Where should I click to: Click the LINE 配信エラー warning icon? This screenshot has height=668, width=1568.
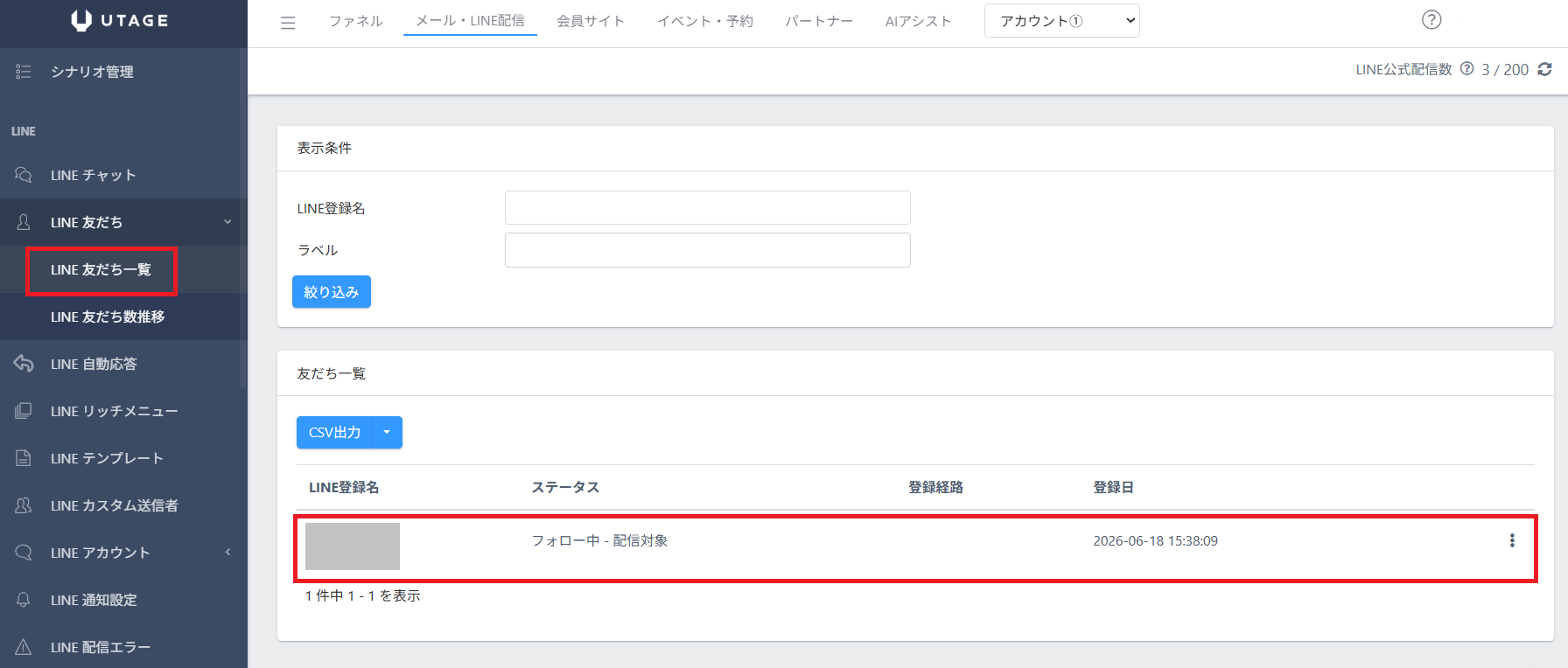click(24, 647)
